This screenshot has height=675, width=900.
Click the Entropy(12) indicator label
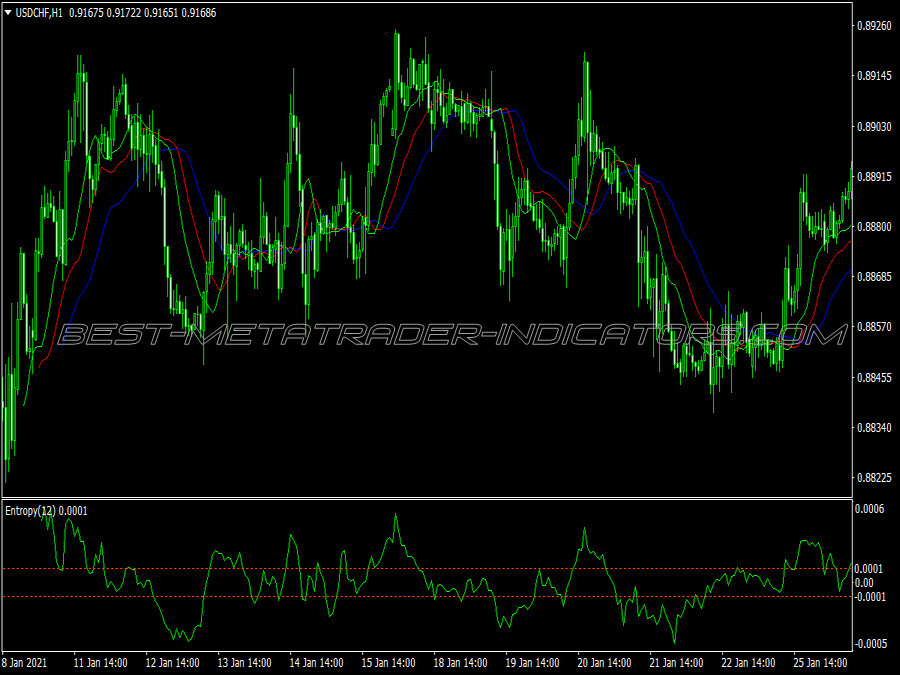(30, 510)
